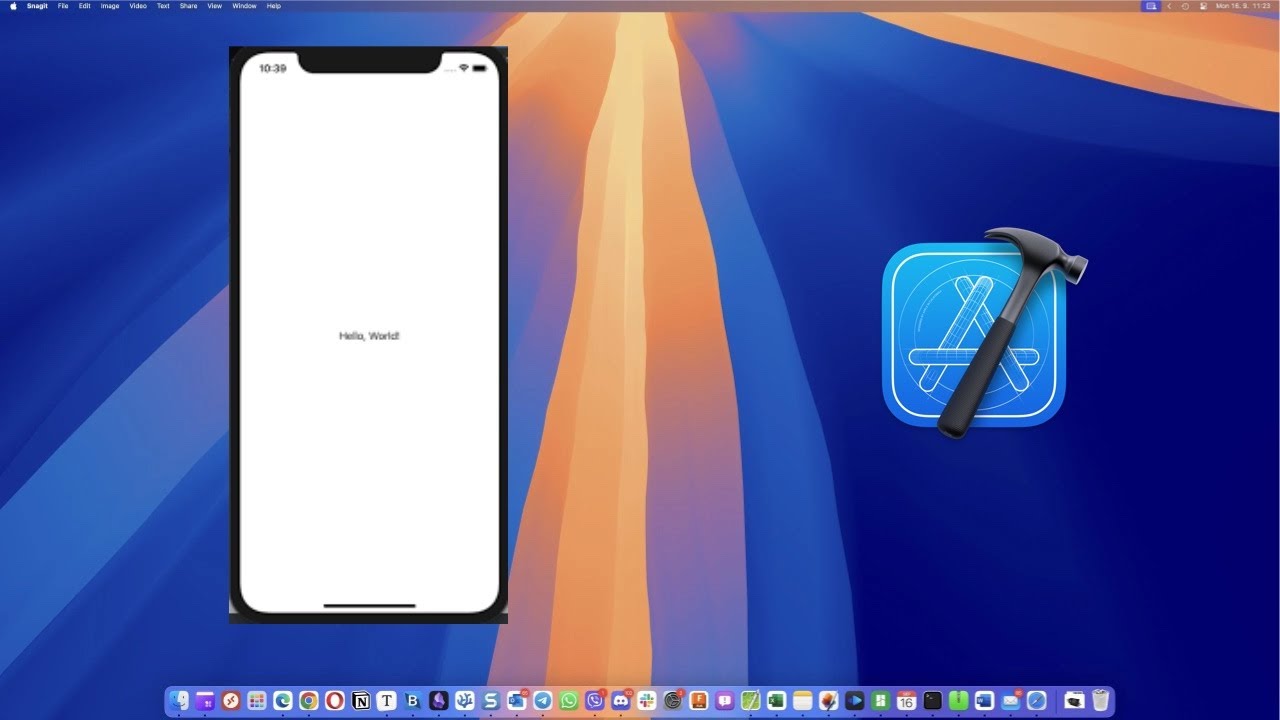The height and width of the screenshot is (720, 1280).
Task: Launch Terminal from the Dock
Action: point(932,701)
